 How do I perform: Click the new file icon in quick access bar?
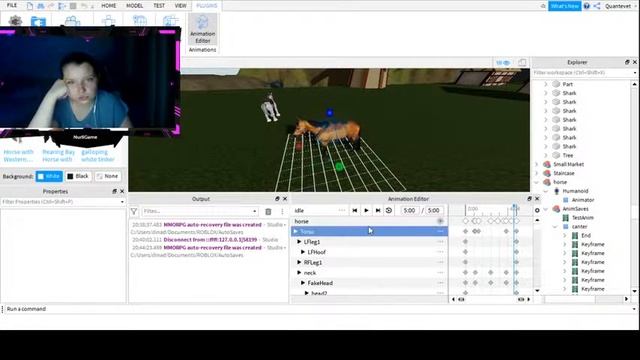[x=30, y=6]
